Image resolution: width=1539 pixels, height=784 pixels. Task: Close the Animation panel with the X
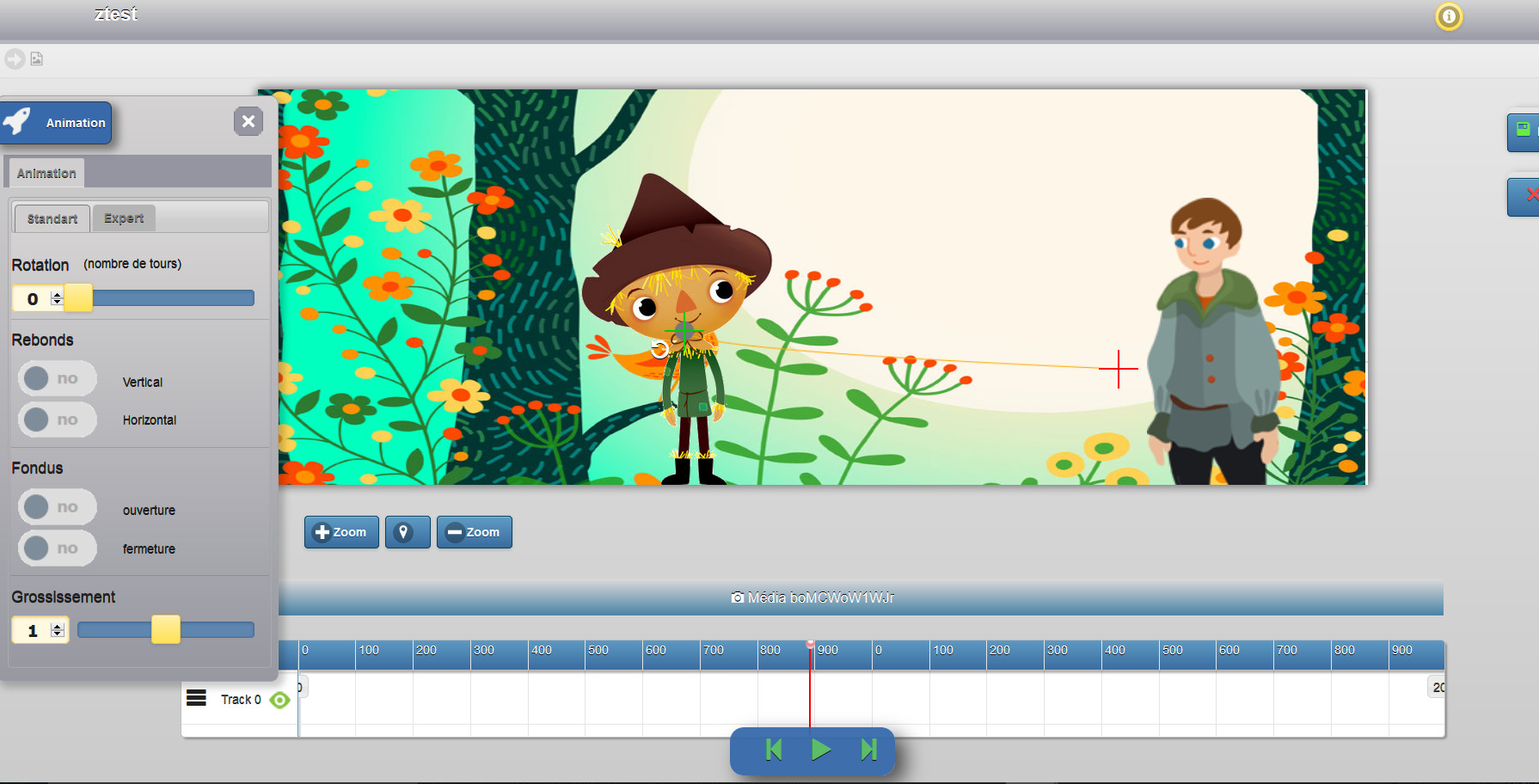coord(248,121)
